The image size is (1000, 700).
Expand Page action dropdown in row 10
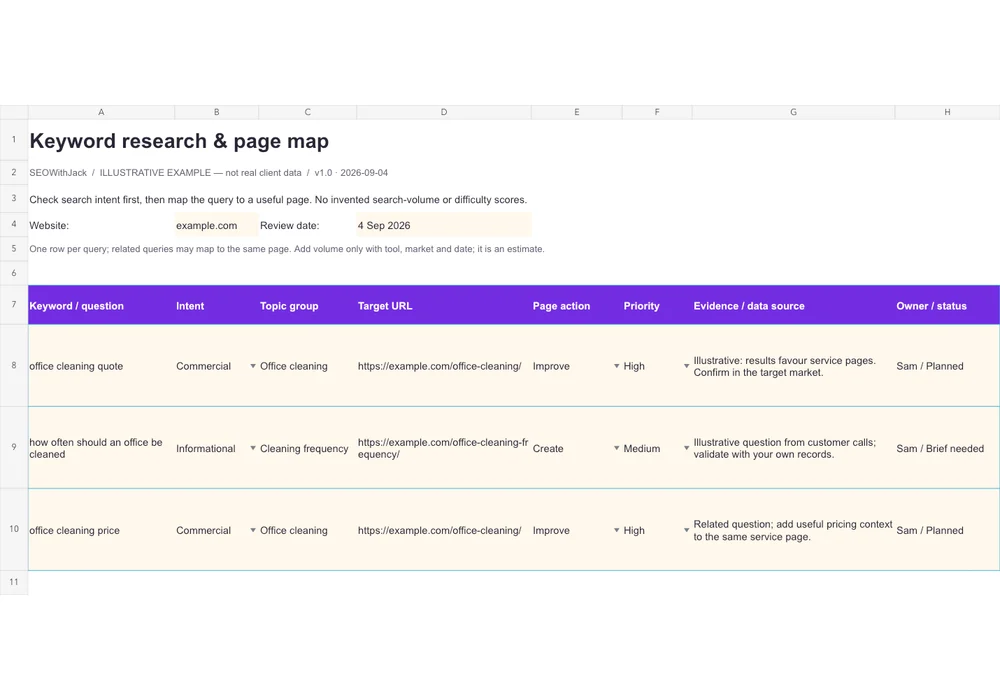pos(617,530)
